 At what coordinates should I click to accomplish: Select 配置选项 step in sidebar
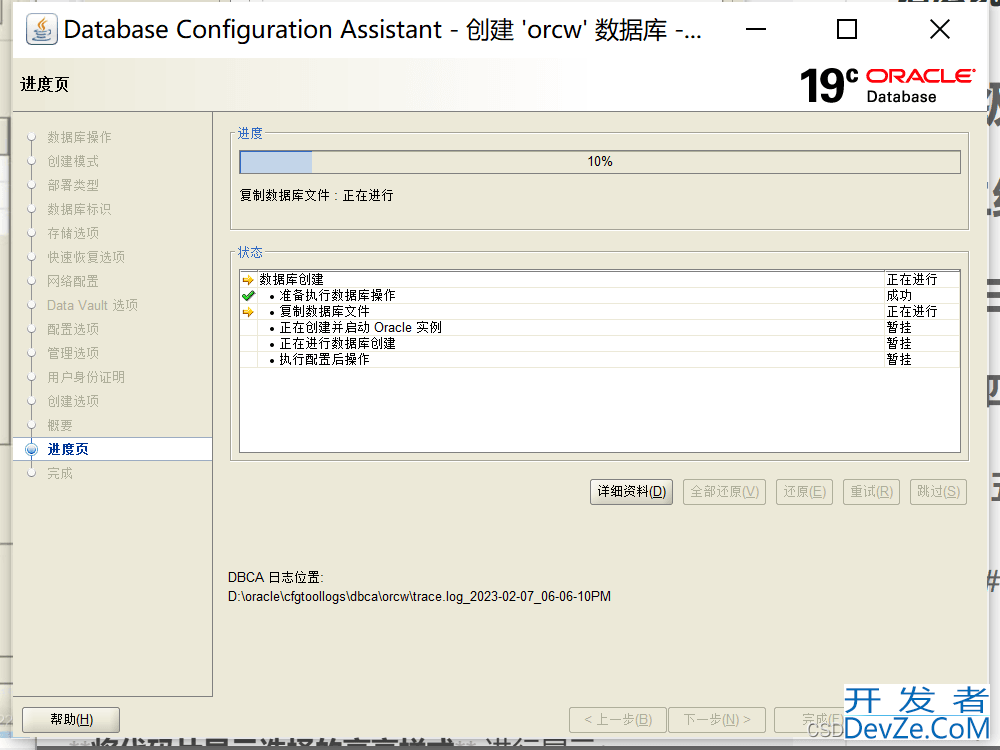(73, 330)
